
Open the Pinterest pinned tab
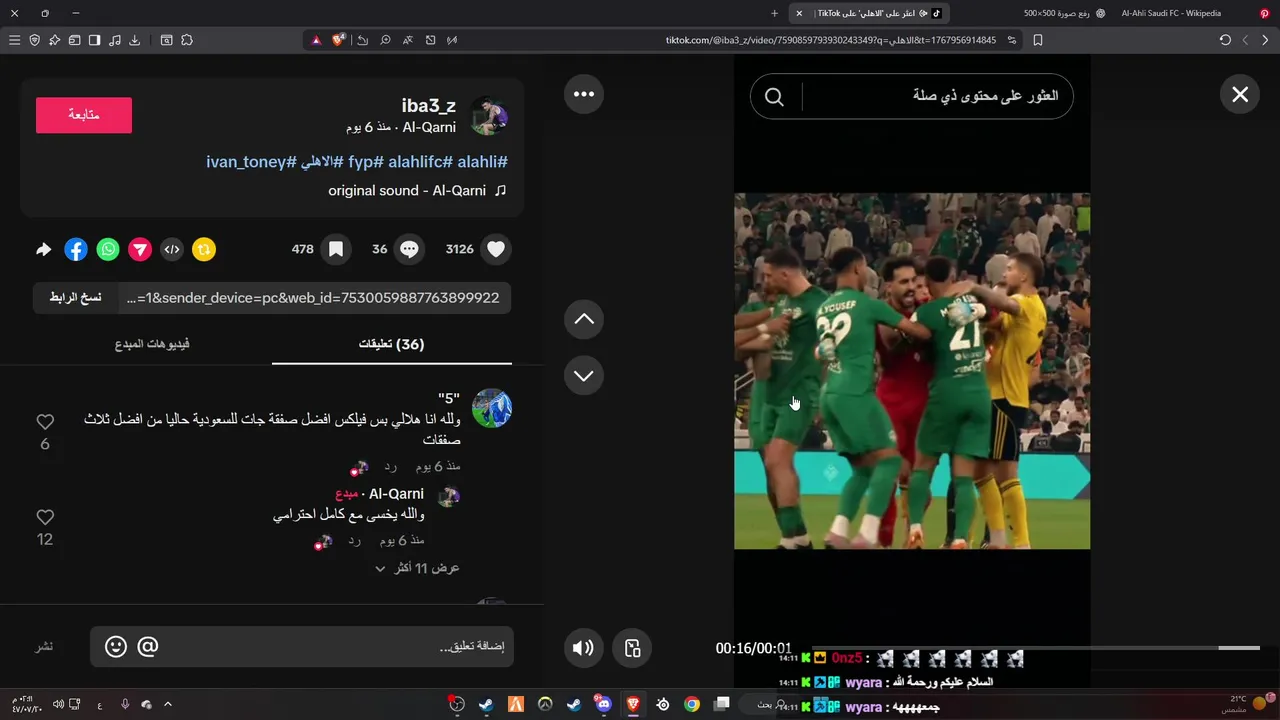[1264, 13]
